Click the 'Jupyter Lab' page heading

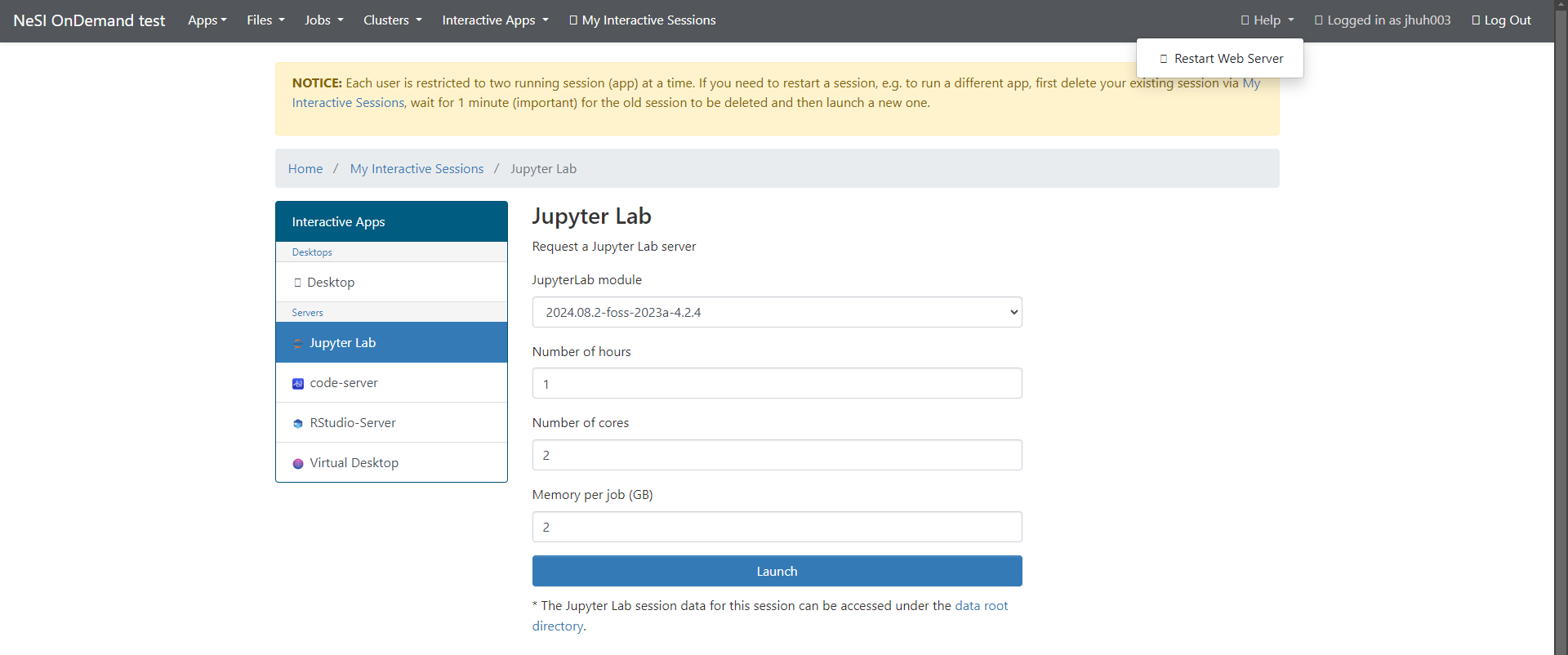click(591, 216)
